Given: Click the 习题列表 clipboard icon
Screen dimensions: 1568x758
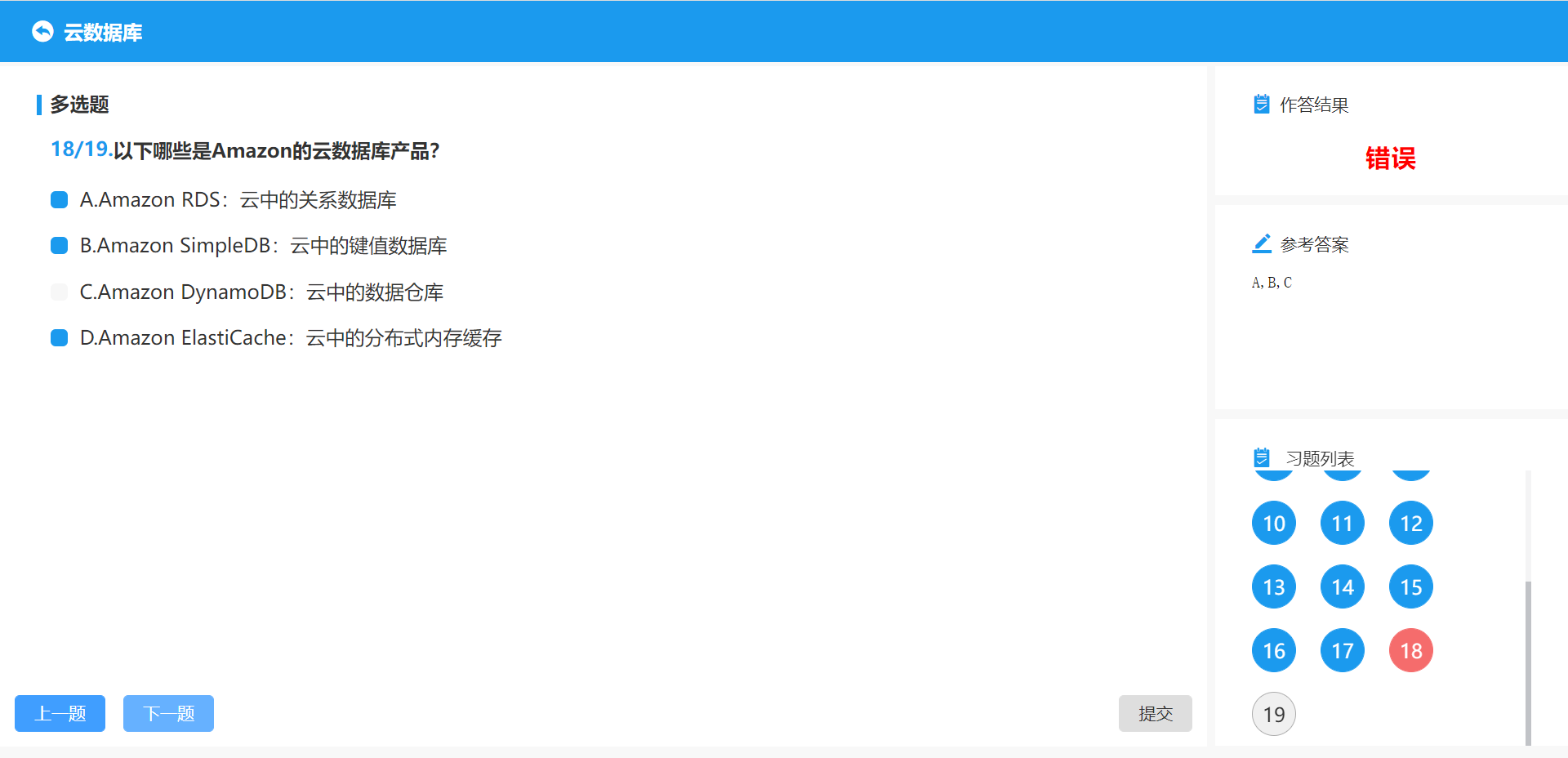Looking at the screenshot, I should (x=1262, y=457).
